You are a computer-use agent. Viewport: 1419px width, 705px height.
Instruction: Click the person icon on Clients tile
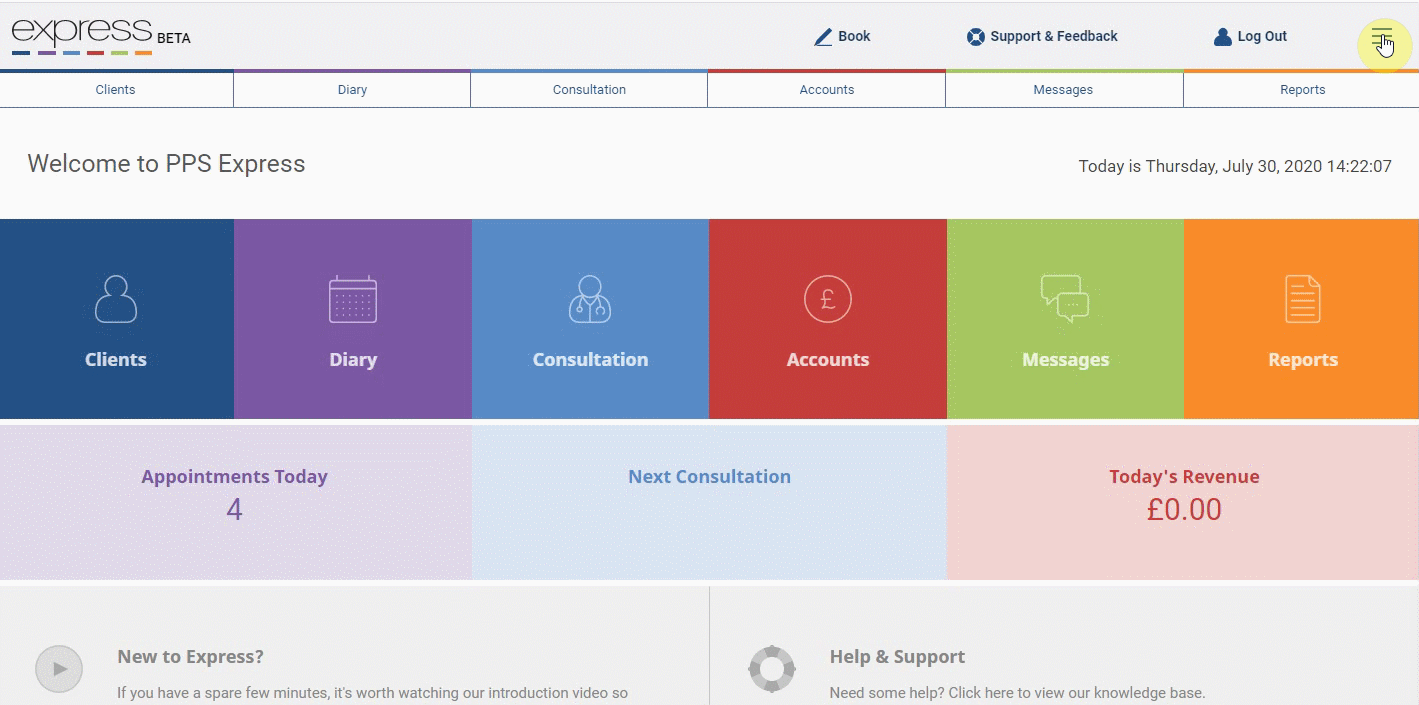116,299
